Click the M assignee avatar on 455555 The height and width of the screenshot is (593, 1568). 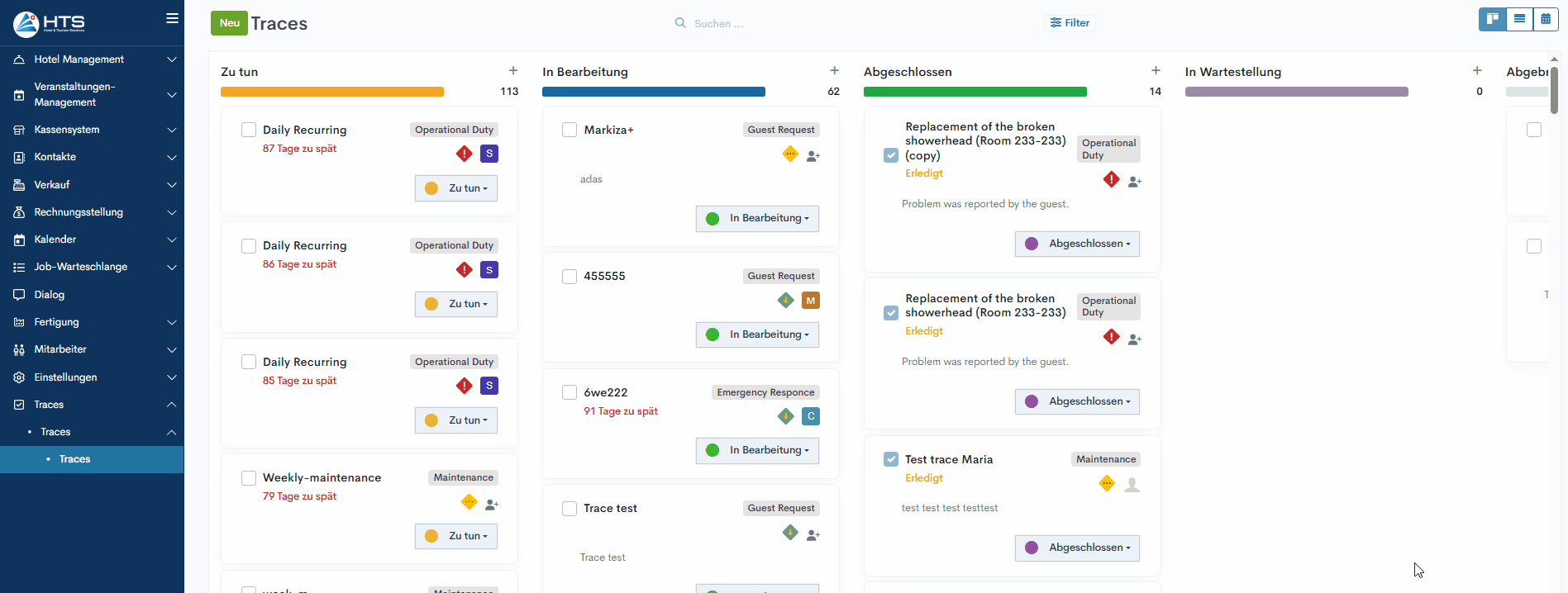coord(810,301)
